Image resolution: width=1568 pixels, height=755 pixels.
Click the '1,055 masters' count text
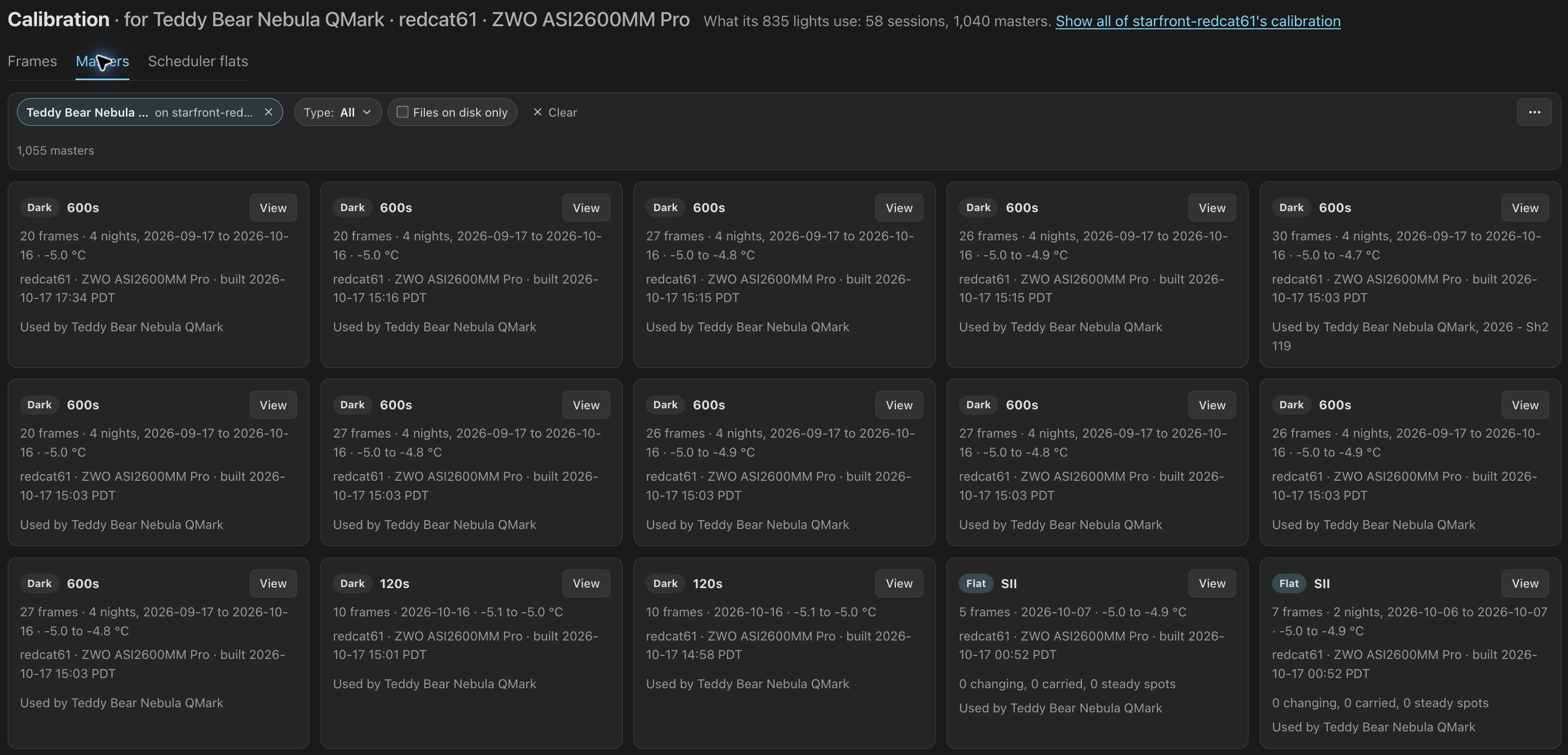55,150
